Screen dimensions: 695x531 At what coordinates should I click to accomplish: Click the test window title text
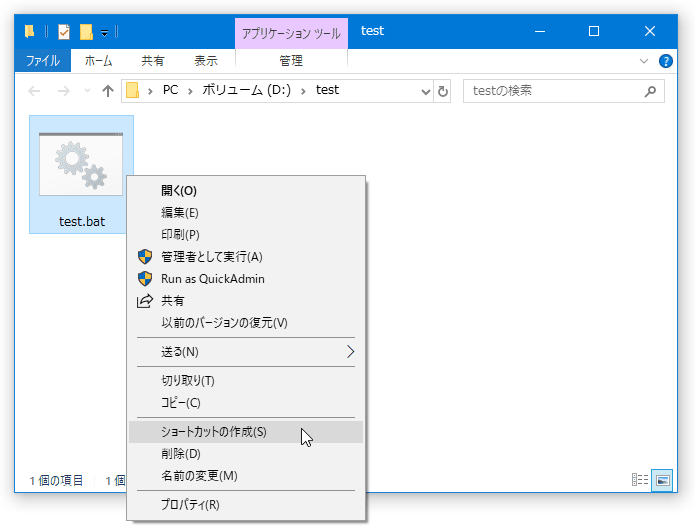(372, 31)
